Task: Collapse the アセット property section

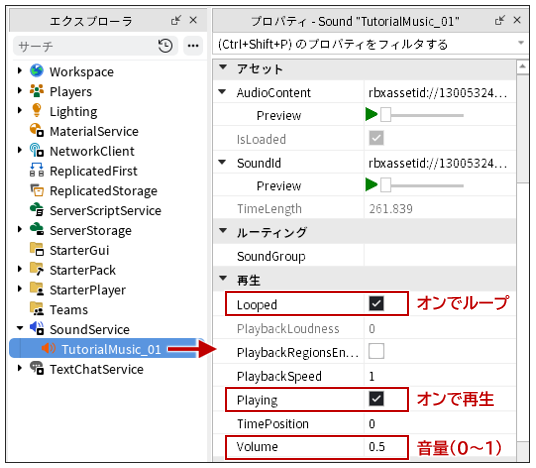Action: 223,67
